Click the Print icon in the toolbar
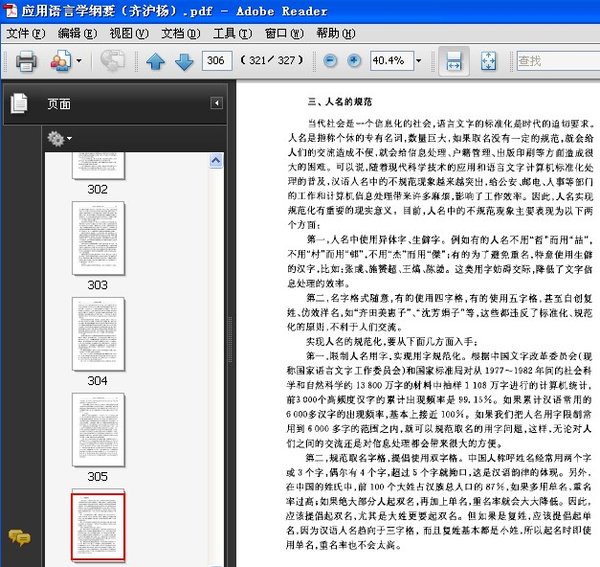600x567 pixels. pyautogui.click(x=26, y=62)
